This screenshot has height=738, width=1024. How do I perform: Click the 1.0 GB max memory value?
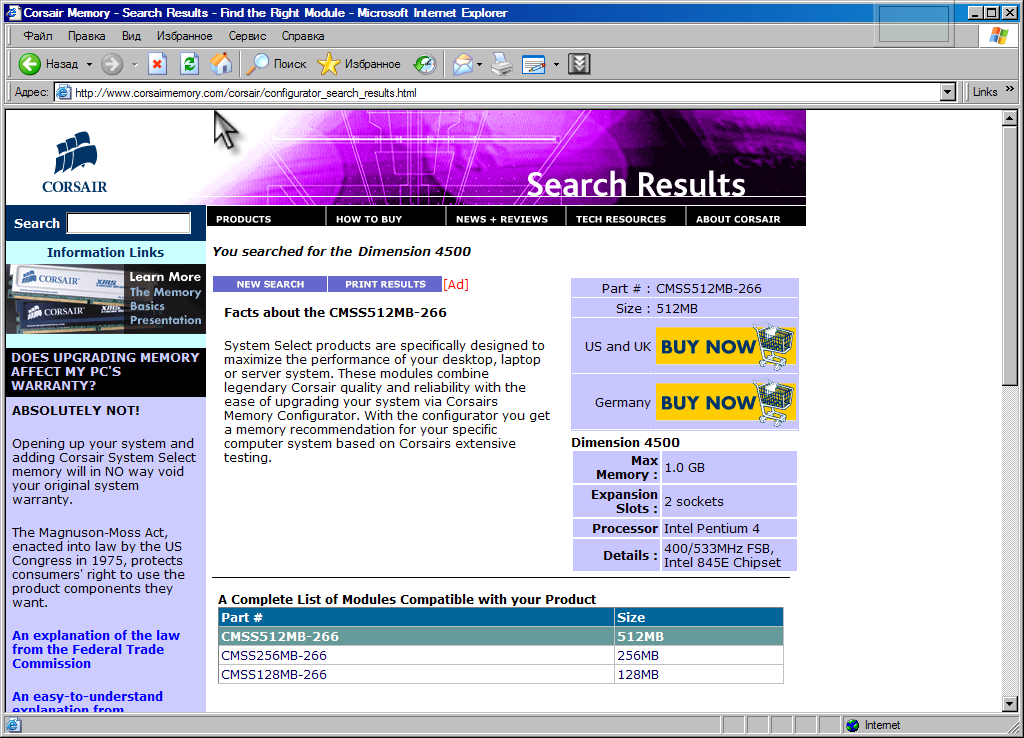click(x=684, y=468)
